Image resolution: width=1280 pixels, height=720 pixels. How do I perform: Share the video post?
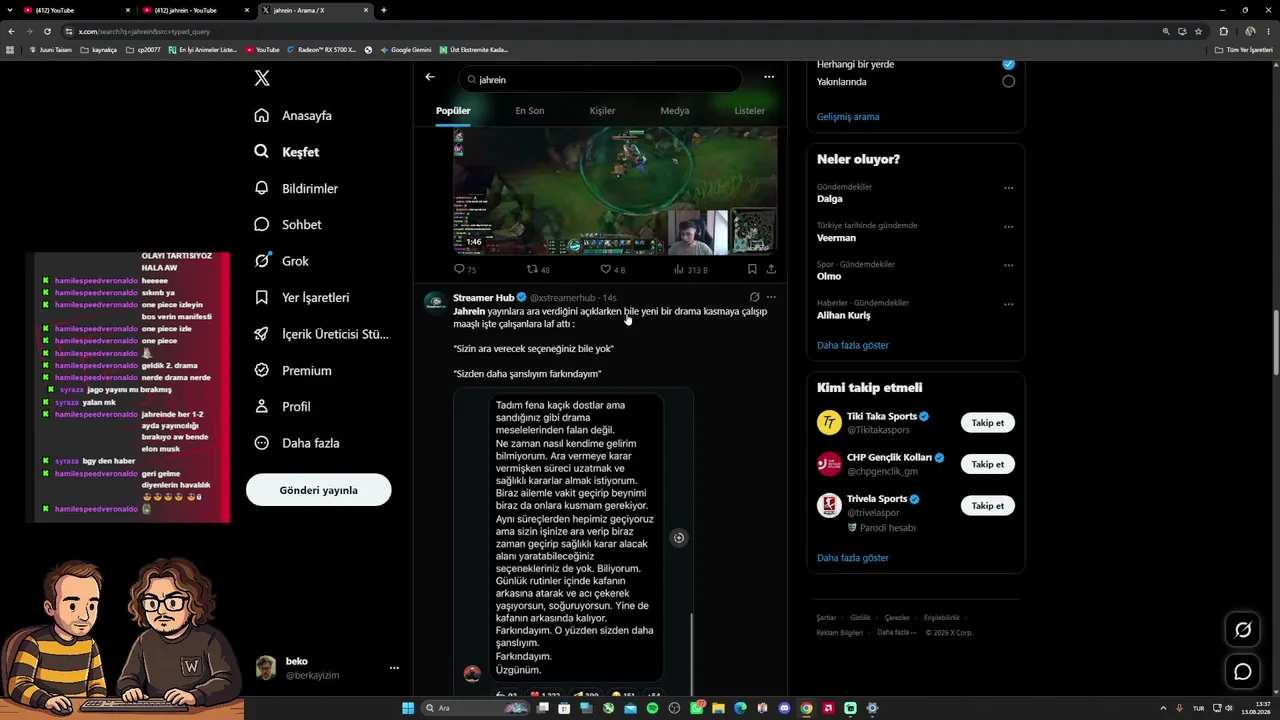[771, 269]
